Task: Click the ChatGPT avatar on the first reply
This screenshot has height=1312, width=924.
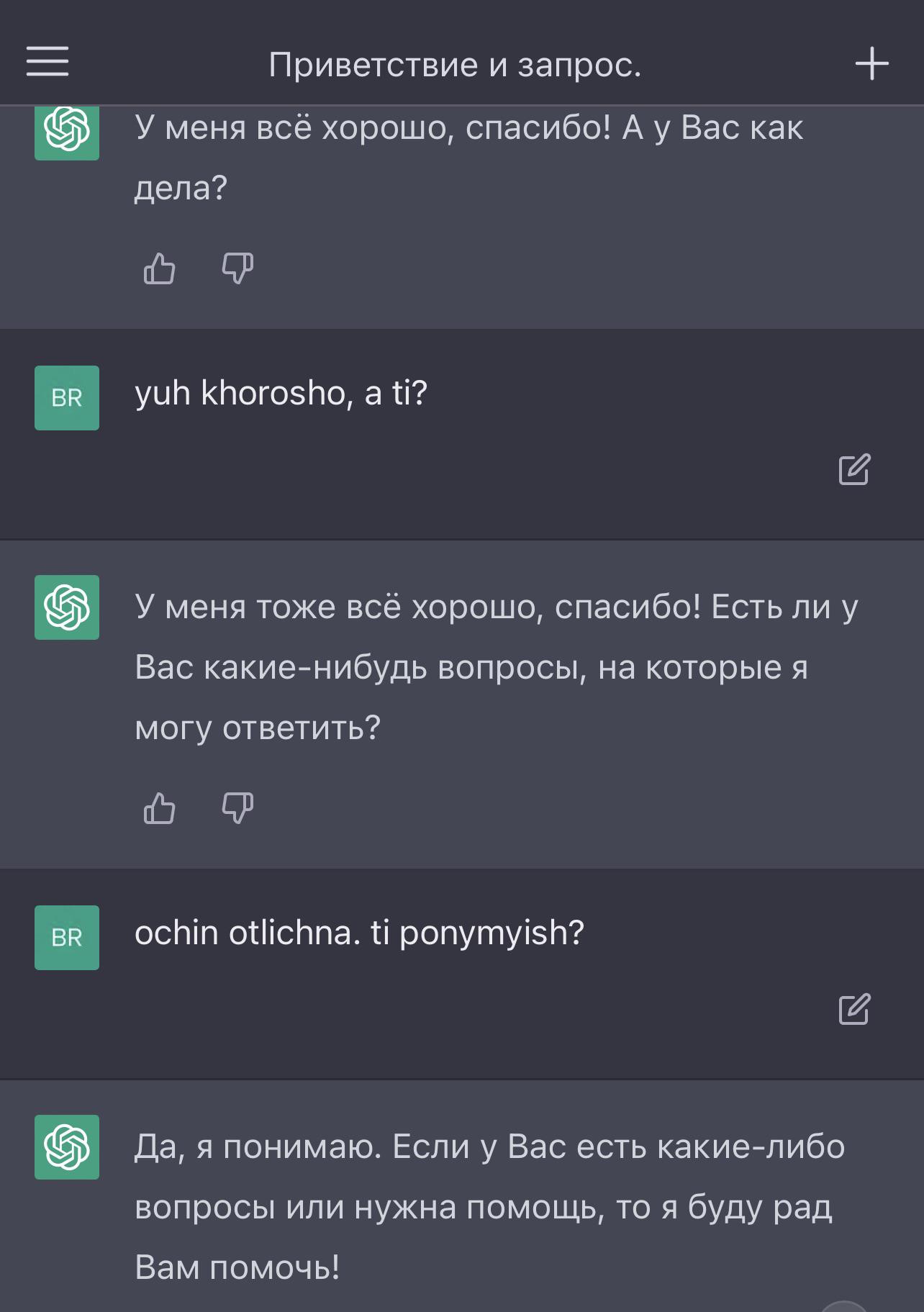Action: pyautogui.click(x=66, y=135)
